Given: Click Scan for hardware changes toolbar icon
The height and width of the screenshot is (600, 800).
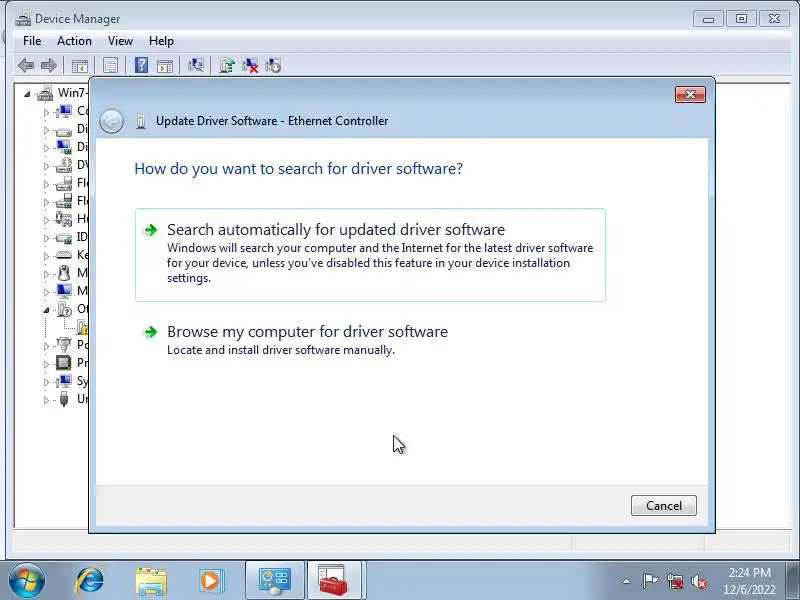Looking at the screenshot, I should pyautogui.click(x=195, y=65).
